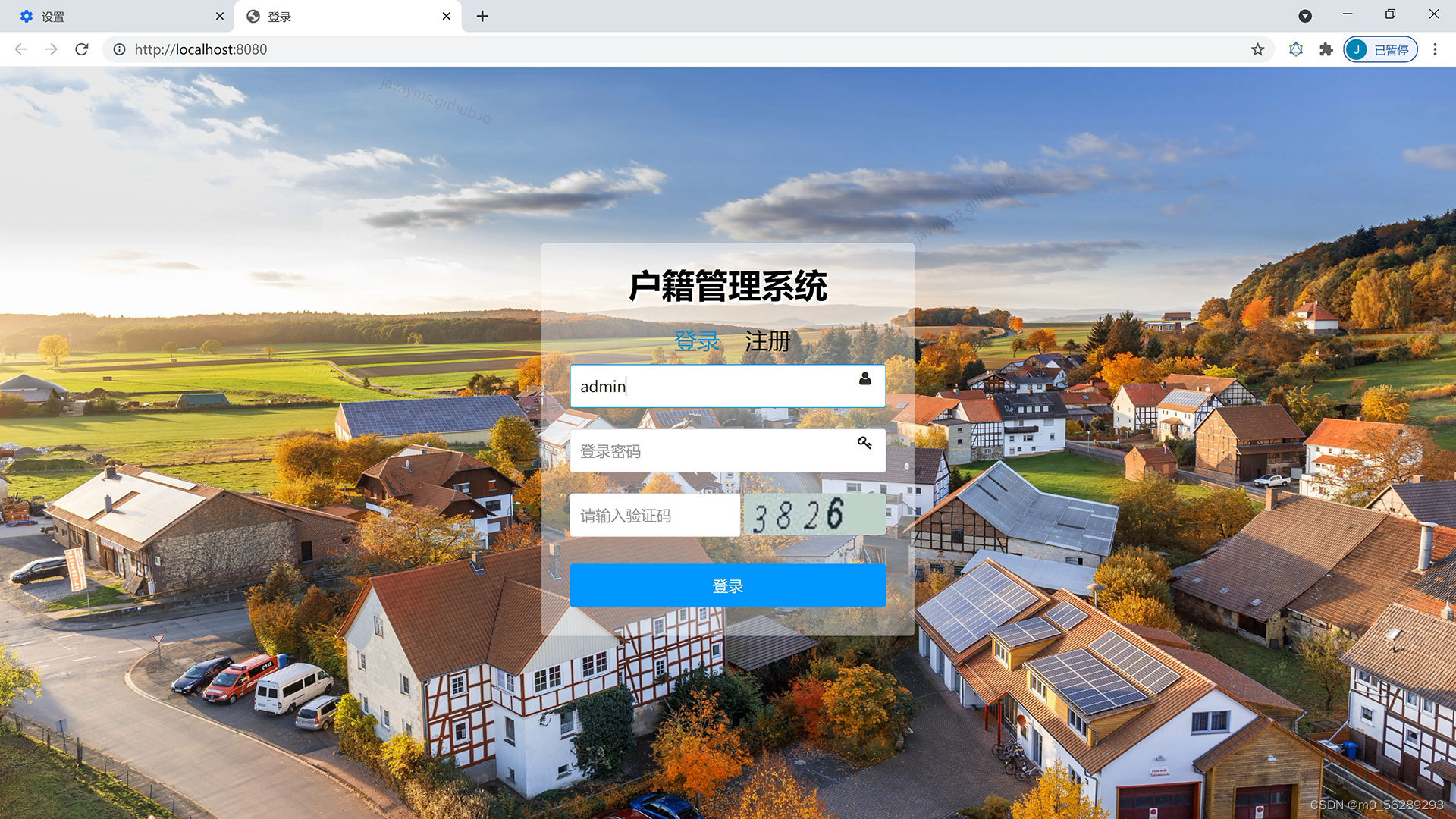This screenshot has height=819, width=1456.
Task: Bookmark this page with star icon
Action: click(x=1257, y=49)
